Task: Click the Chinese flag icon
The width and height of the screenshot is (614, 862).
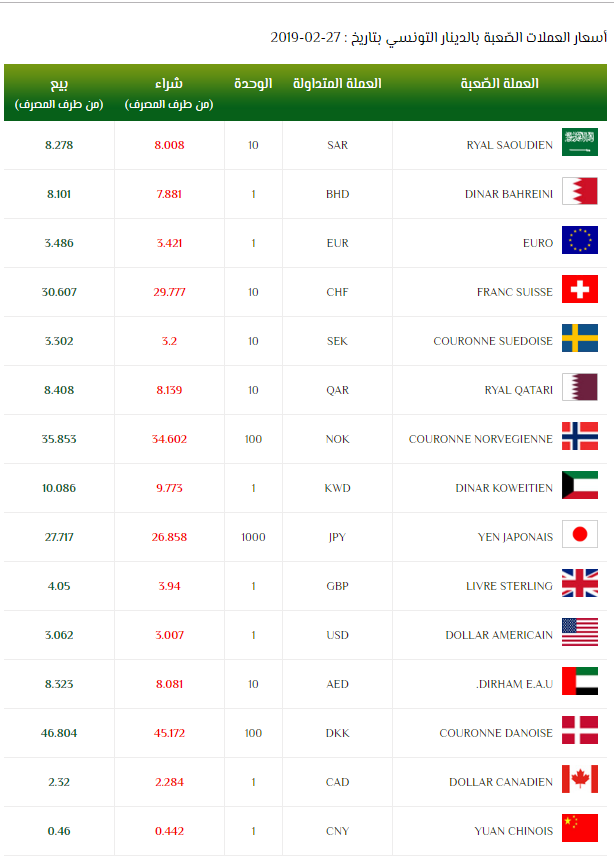Action: click(x=579, y=830)
